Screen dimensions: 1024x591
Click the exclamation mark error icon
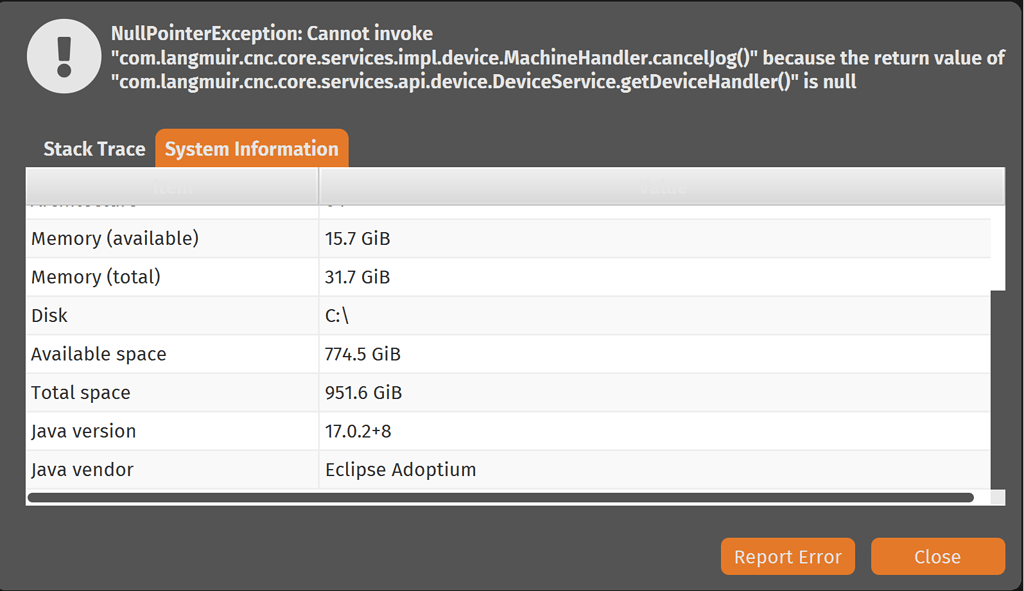click(65, 57)
